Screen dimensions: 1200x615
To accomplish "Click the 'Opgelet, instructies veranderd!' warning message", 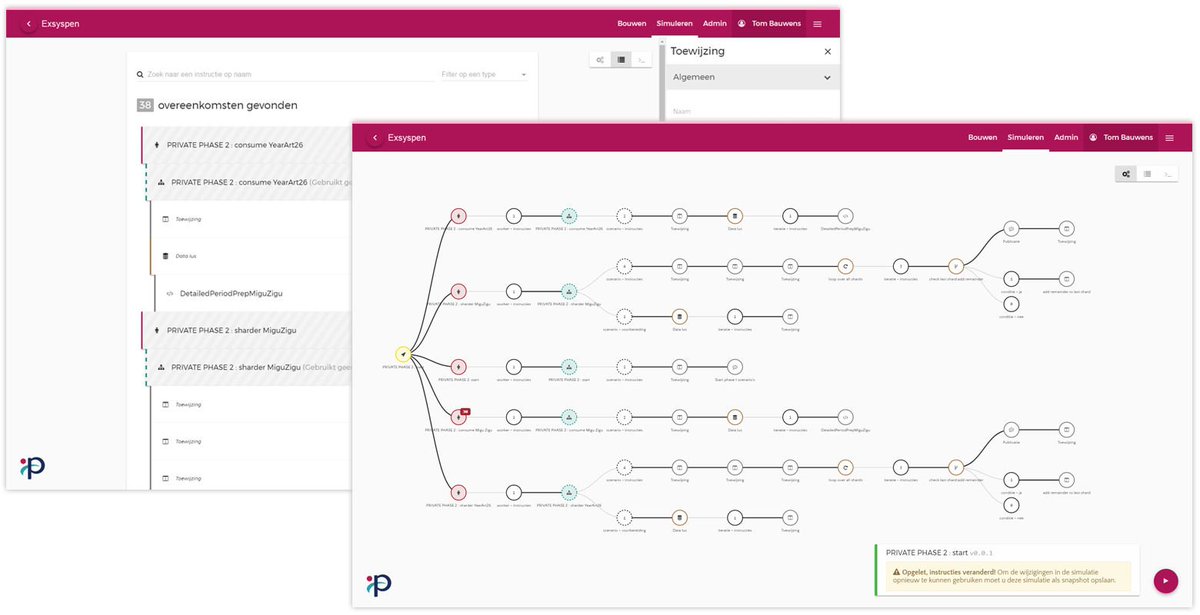I will (x=1006, y=576).
